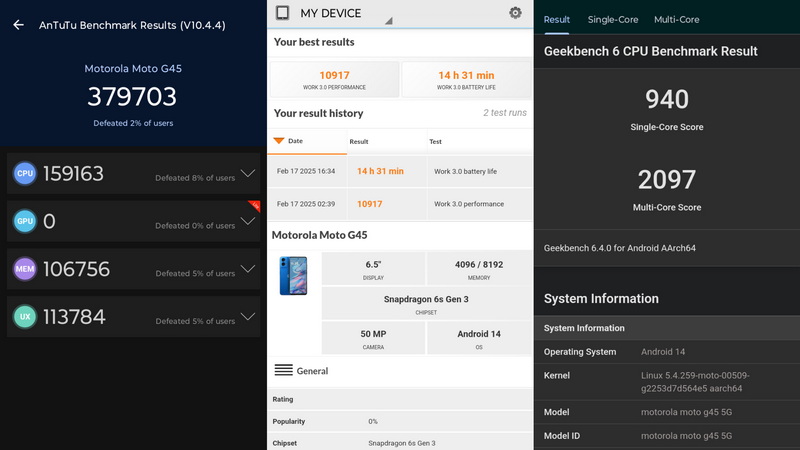Switch to the Multi-Core tab
The width and height of the screenshot is (800, 450).
[x=677, y=19]
